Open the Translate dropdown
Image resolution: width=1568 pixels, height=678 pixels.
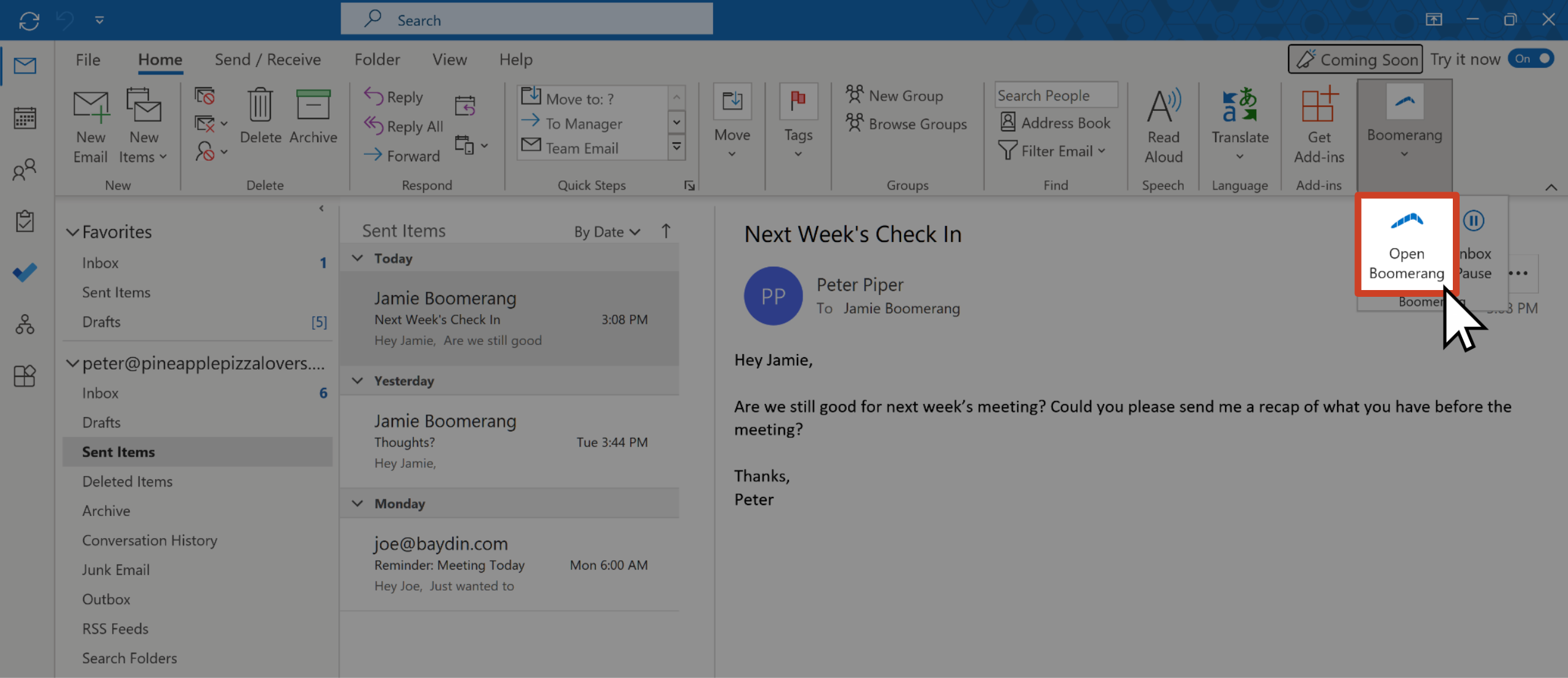click(1240, 125)
